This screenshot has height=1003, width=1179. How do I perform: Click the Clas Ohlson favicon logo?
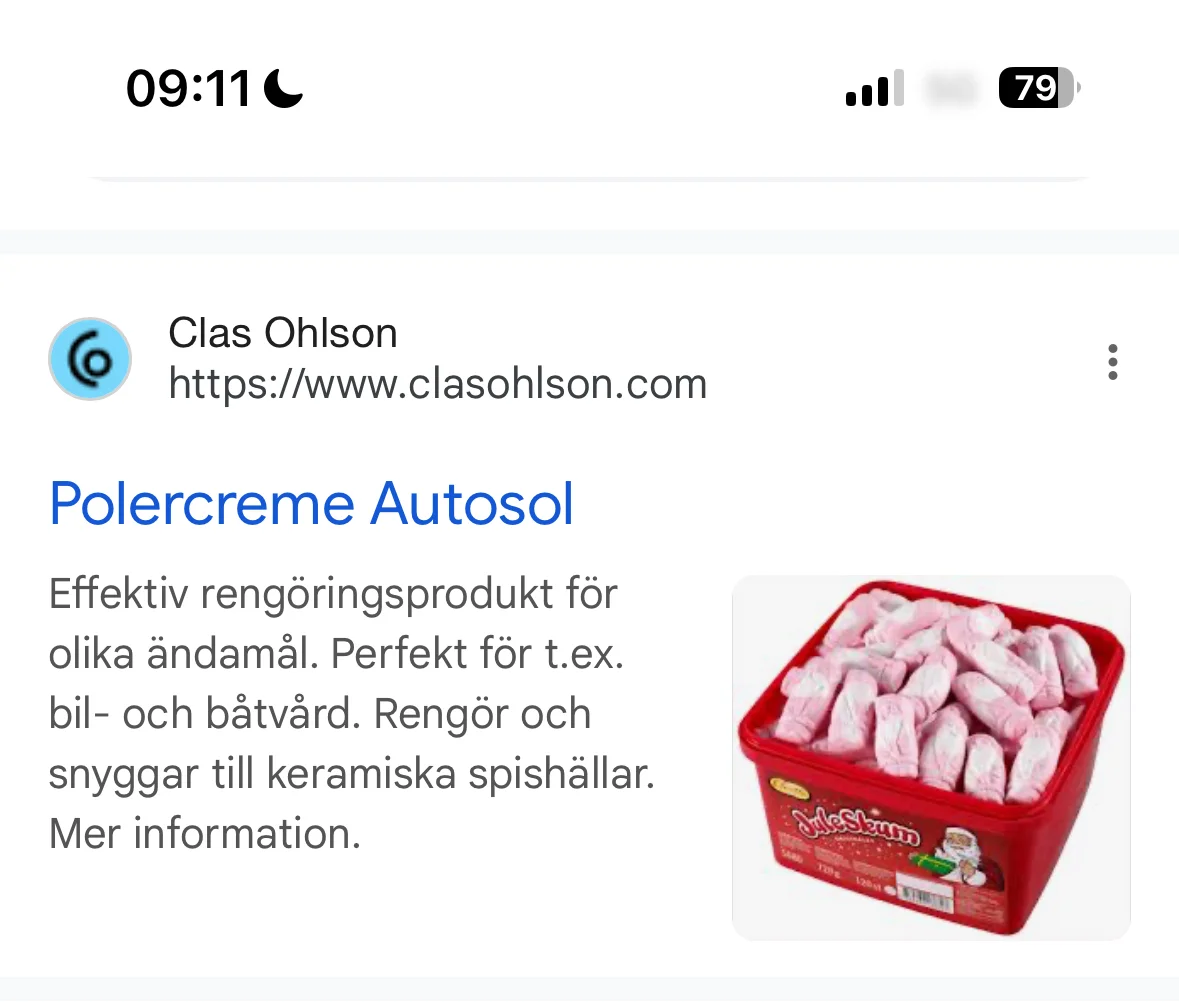click(x=90, y=359)
